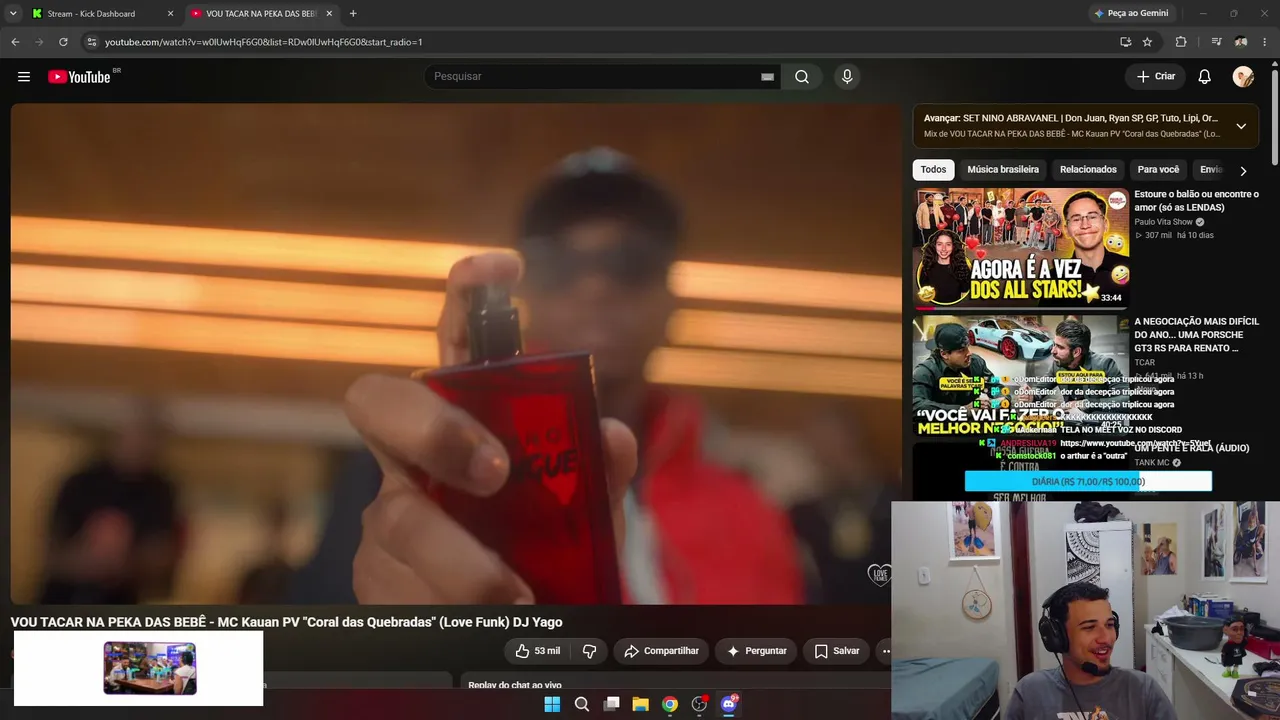1280x720 pixels.
Task: Open Task View on the taskbar
Action: (x=611, y=704)
